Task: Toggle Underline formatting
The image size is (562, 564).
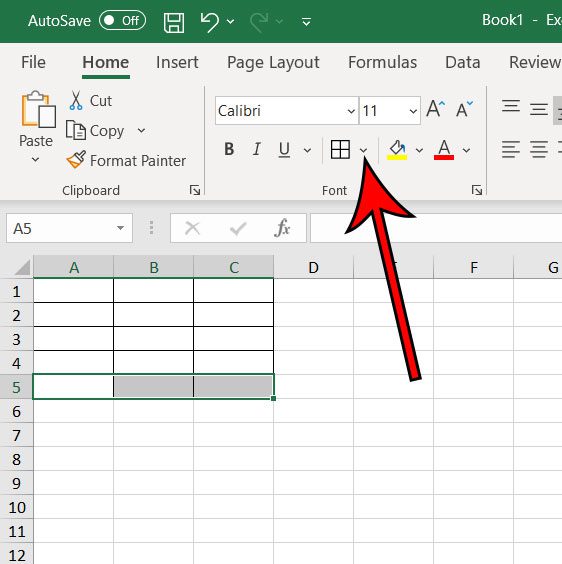Action: (x=284, y=149)
